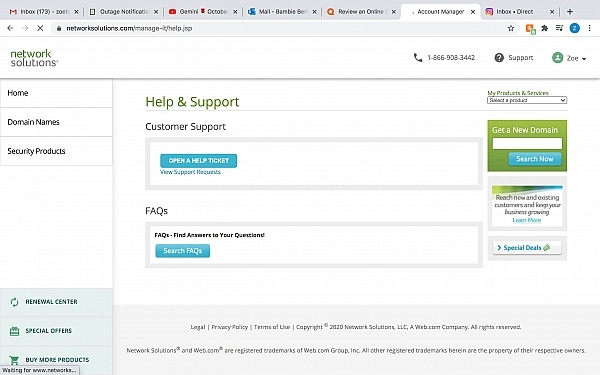The width and height of the screenshot is (600, 375).
Task: Open the Terms of Use footer link
Action: pos(272,327)
